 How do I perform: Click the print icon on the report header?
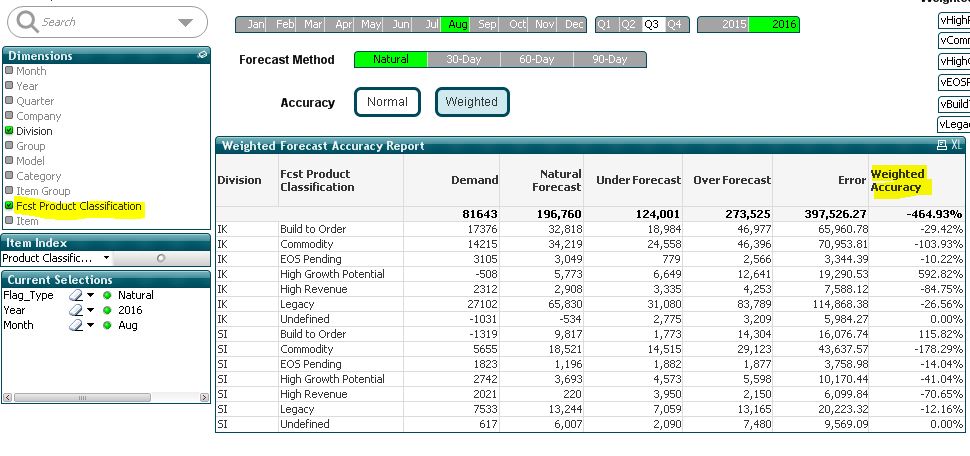[941, 146]
